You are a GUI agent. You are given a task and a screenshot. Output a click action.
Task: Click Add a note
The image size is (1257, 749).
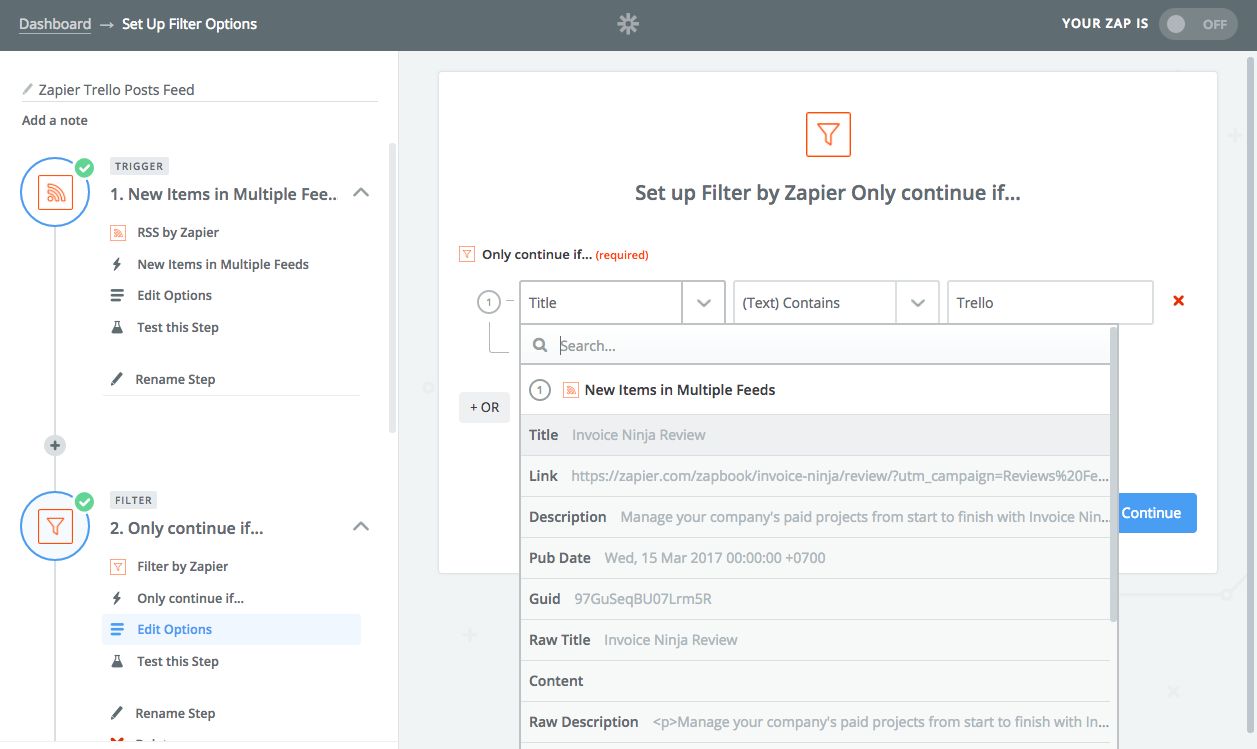(x=55, y=120)
